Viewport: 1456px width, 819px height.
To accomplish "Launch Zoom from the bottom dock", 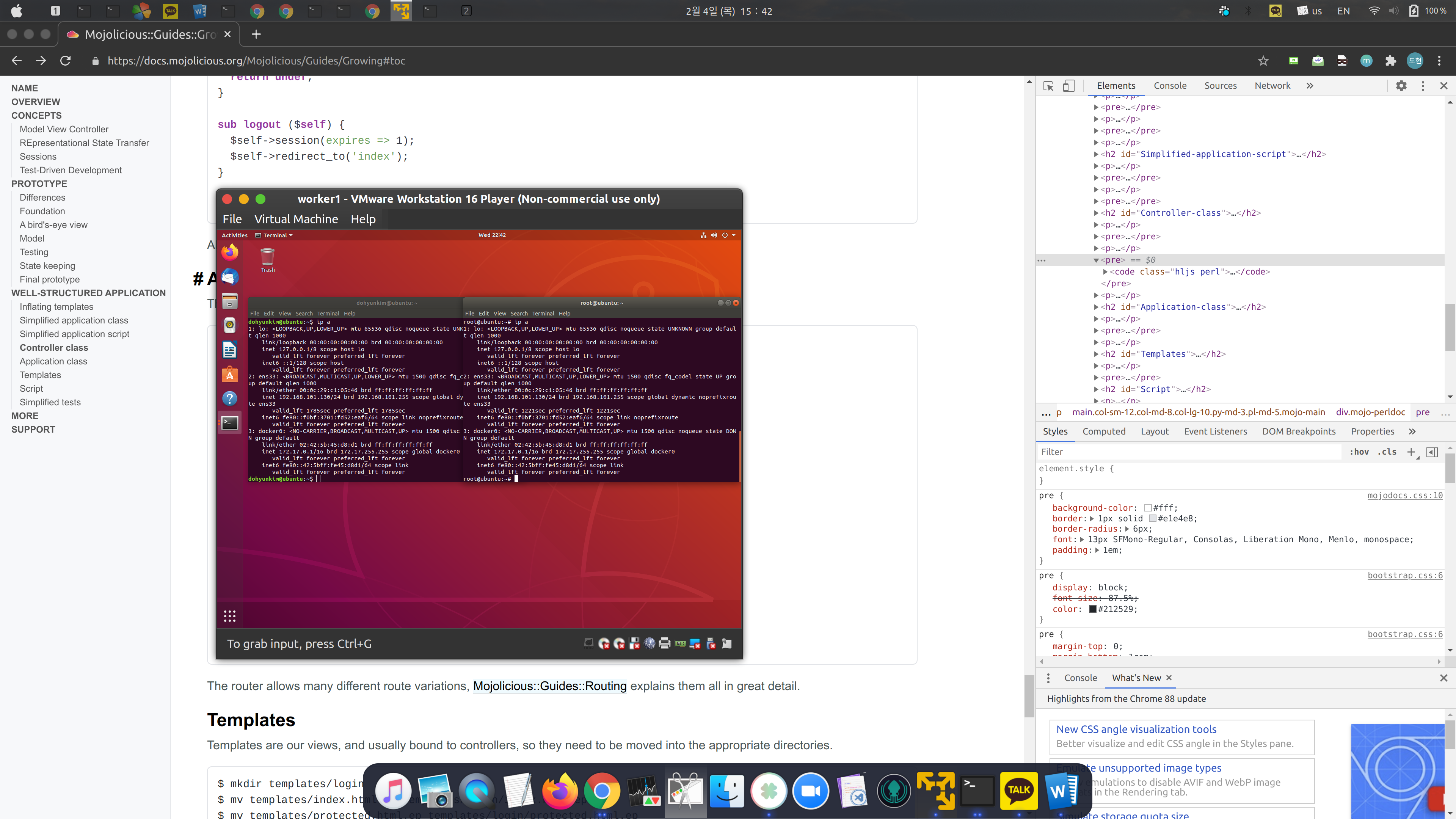I will (811, 790).
